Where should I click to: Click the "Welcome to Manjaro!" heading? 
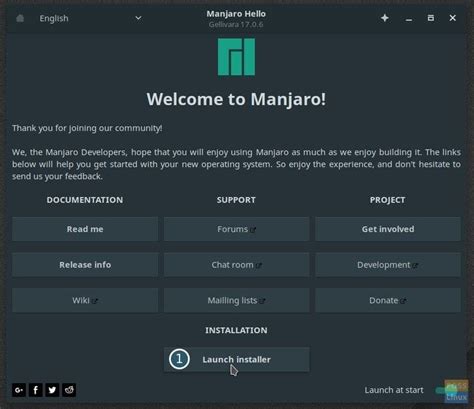coord(236,99)
